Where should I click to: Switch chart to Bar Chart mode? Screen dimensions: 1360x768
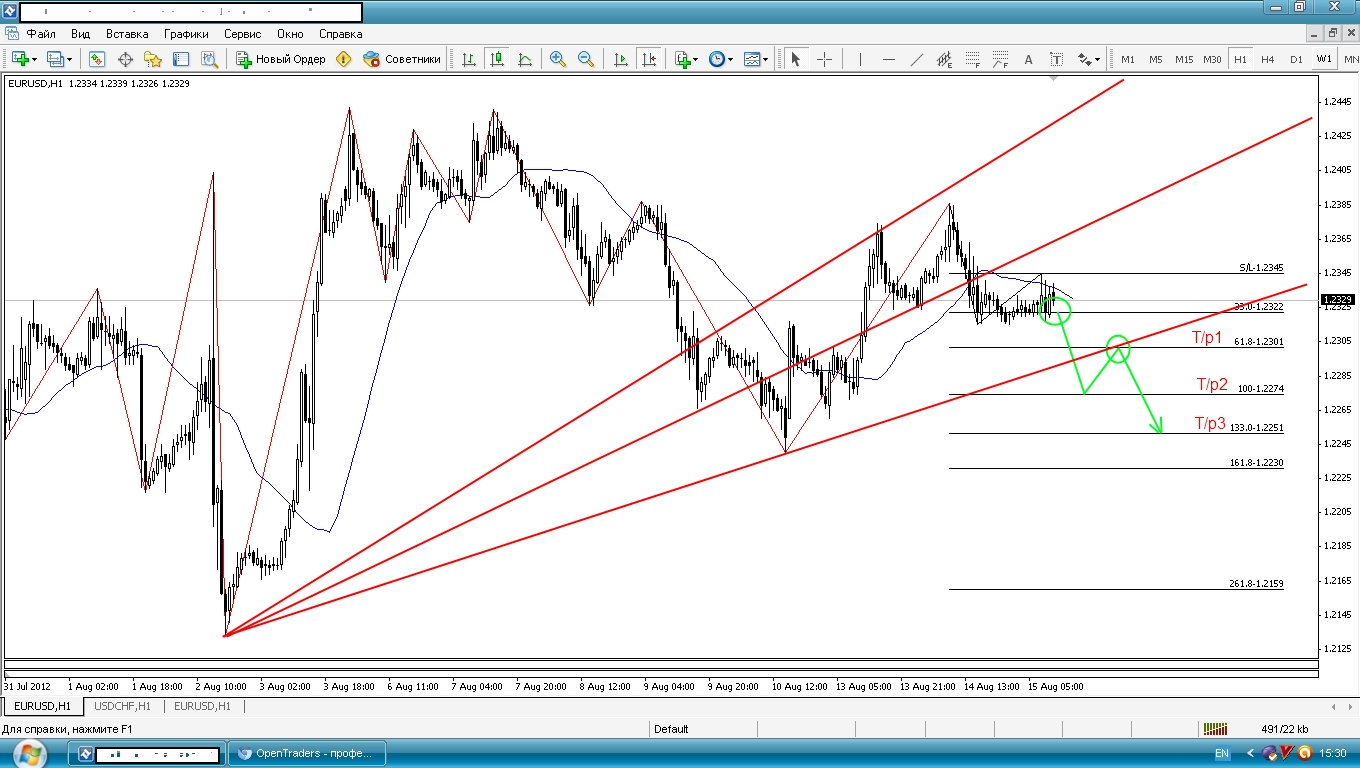point(468,59)
